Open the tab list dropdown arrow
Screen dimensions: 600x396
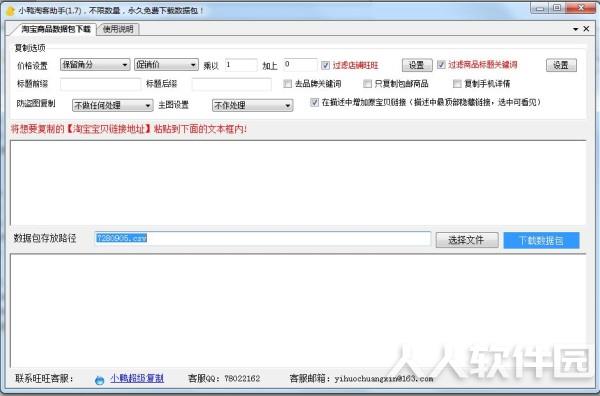[576, 29]
